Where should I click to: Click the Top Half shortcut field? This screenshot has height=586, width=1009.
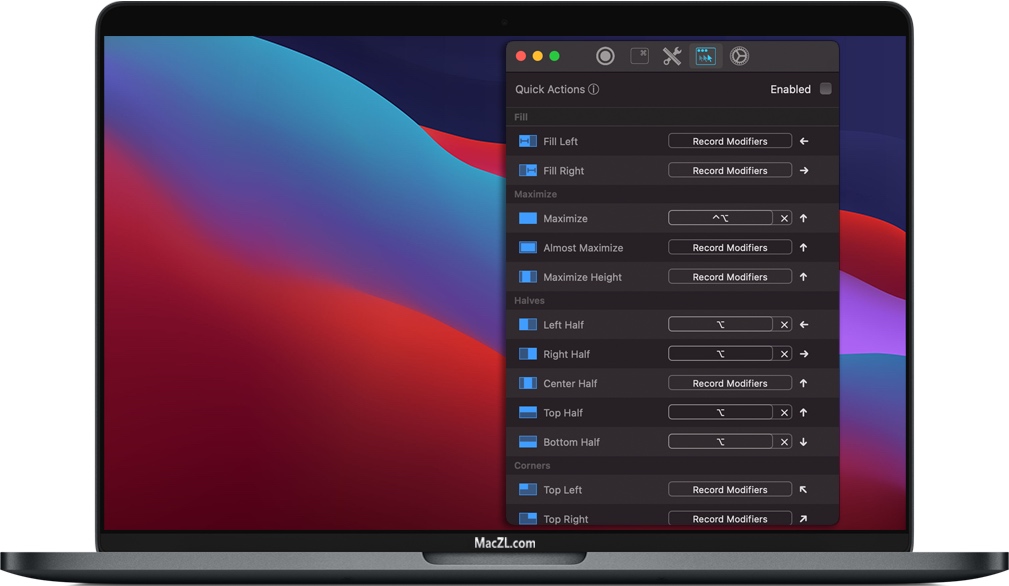click(x=722, y=412)
